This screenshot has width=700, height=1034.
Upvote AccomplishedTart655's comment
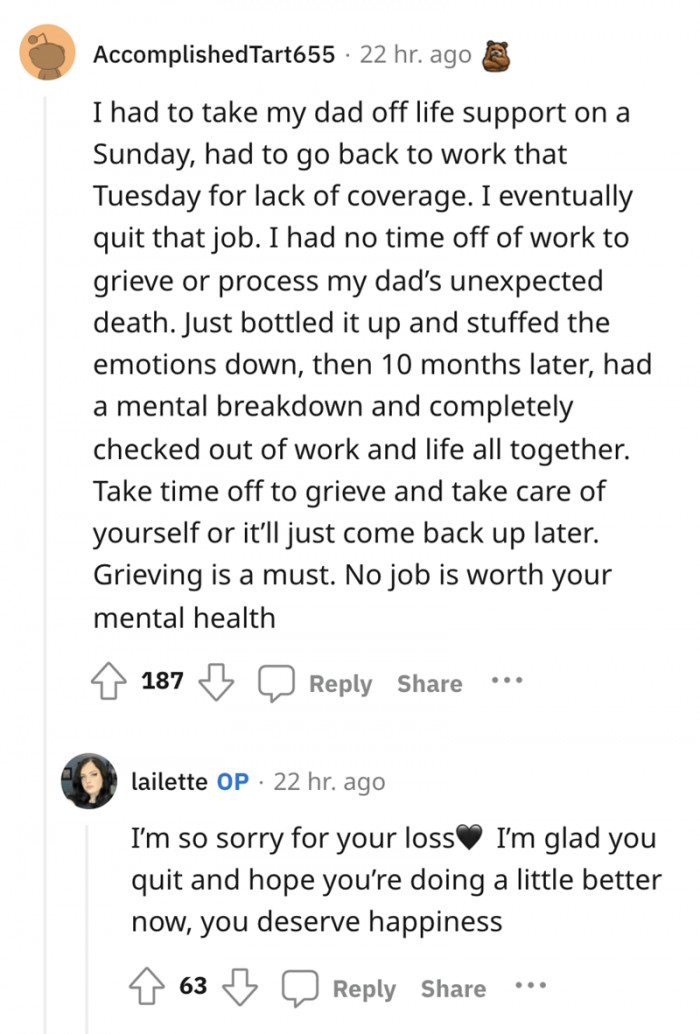coord(108,683)
